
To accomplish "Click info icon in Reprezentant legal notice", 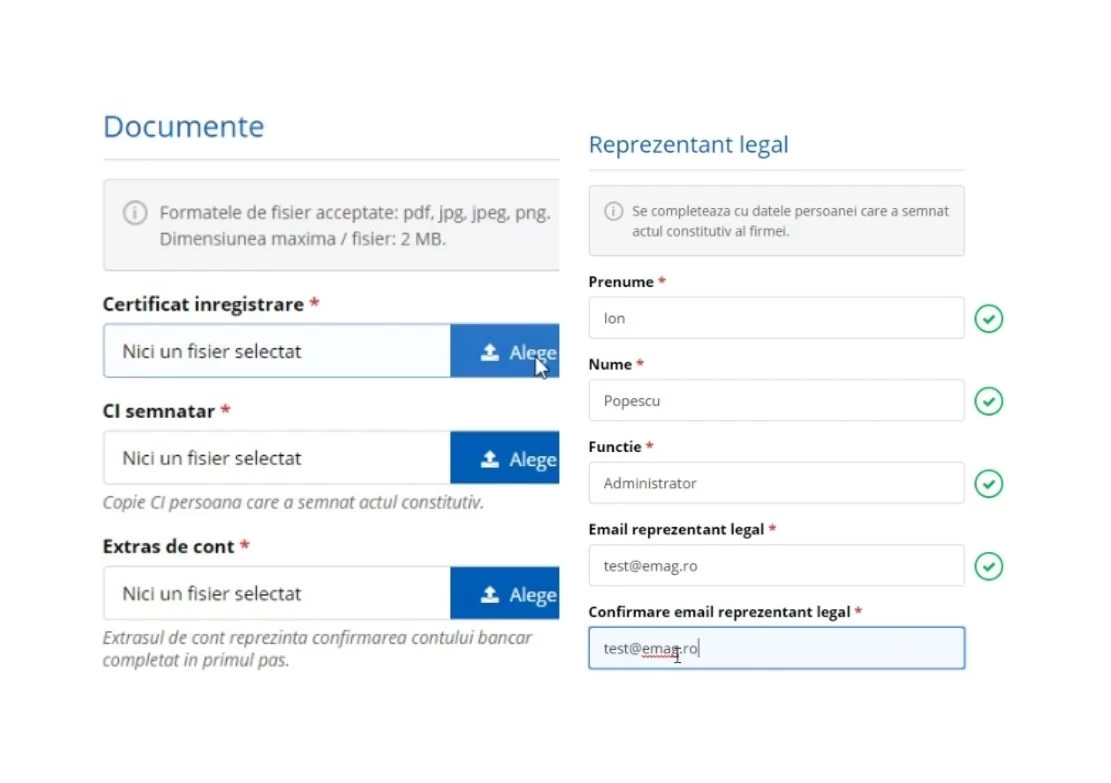I will click(x=614, y=211).
